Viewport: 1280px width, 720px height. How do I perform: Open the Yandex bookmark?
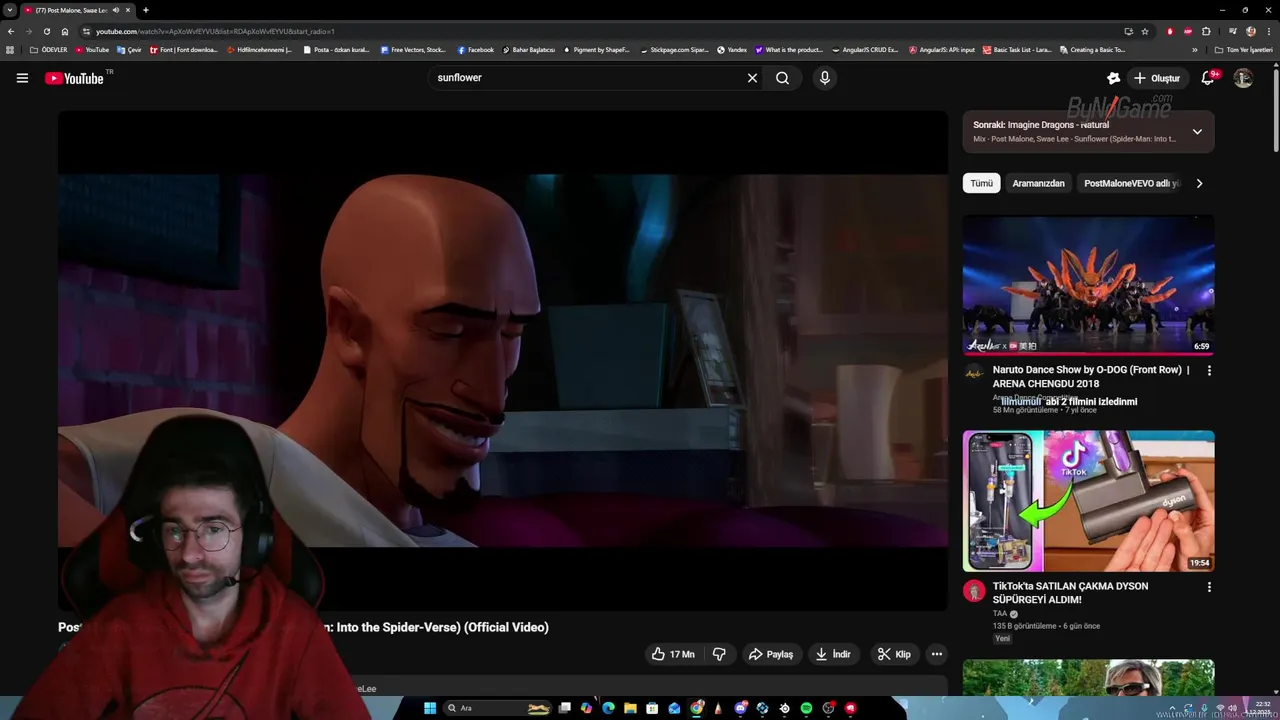click(x=732, y=49)
